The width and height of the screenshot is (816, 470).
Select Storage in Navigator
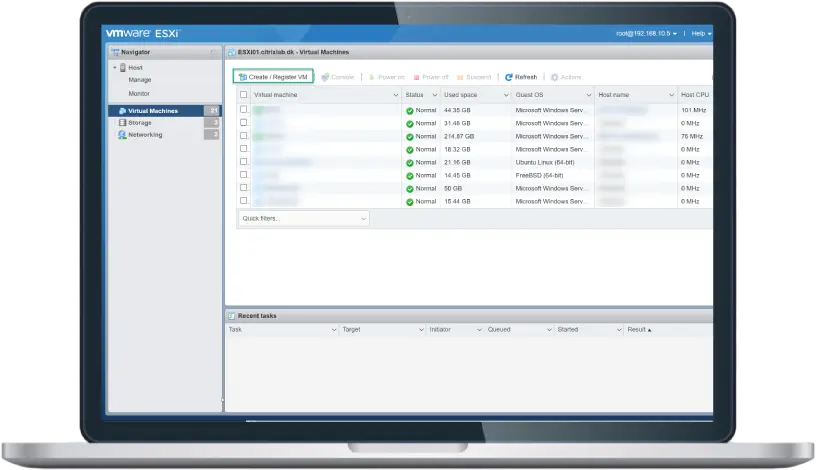[140, 123]
